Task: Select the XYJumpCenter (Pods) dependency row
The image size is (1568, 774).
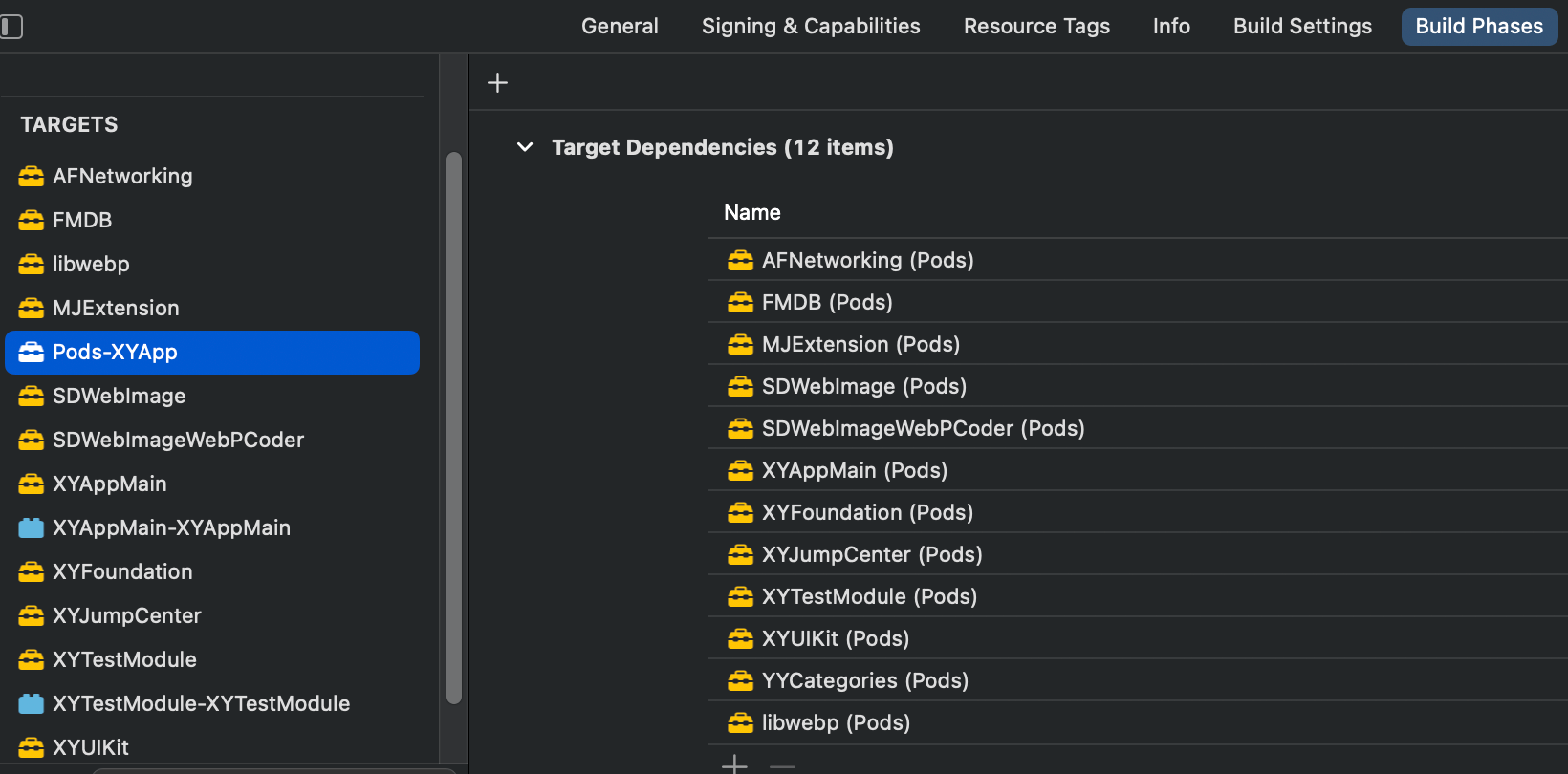Action: coord(872,555)
